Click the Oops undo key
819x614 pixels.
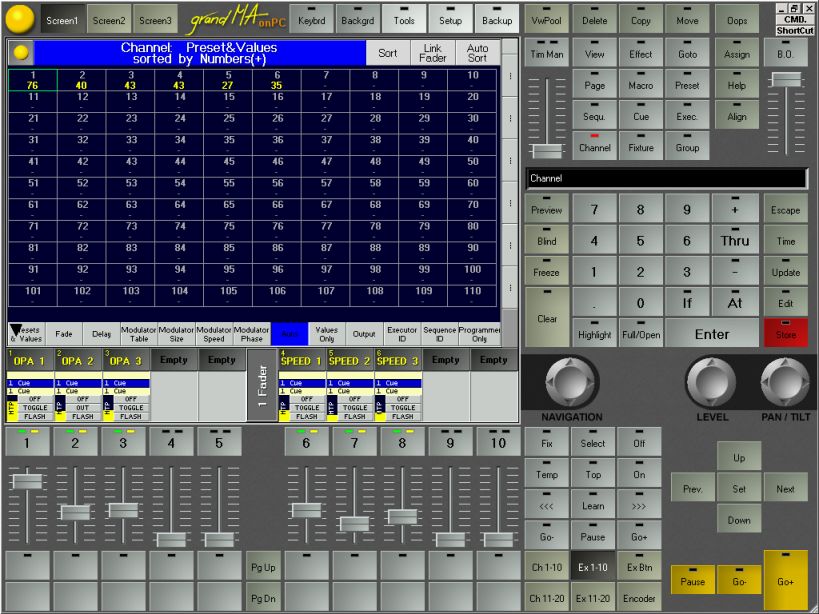tap(736, 19)
